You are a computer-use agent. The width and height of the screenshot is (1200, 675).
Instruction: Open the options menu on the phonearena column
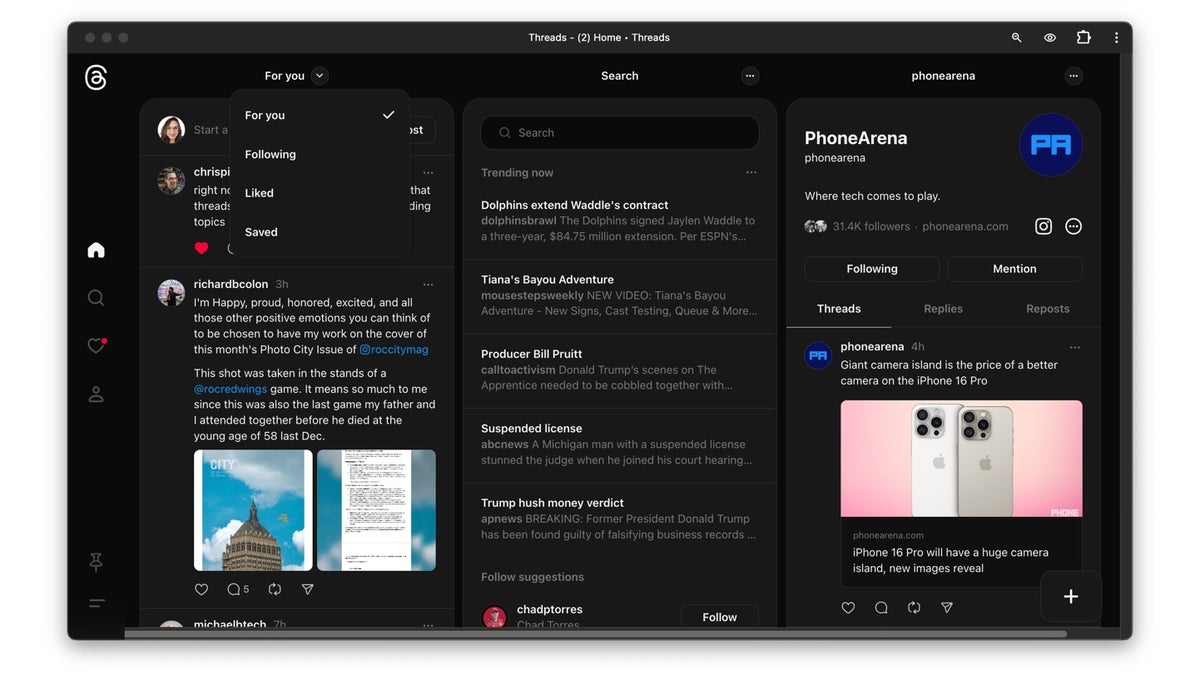(x=1073, y=75)
